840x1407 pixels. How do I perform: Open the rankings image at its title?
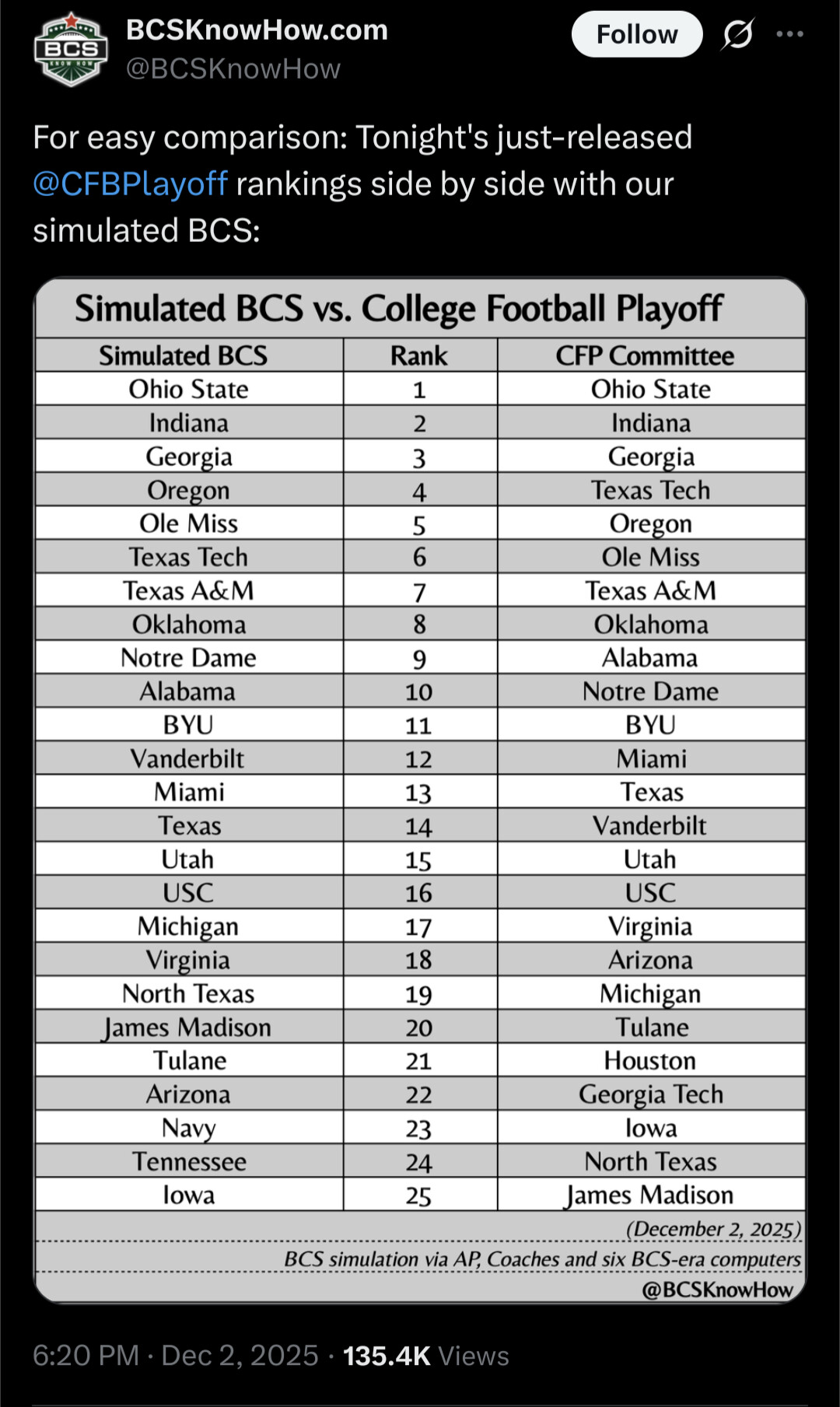tap(398, 309)
